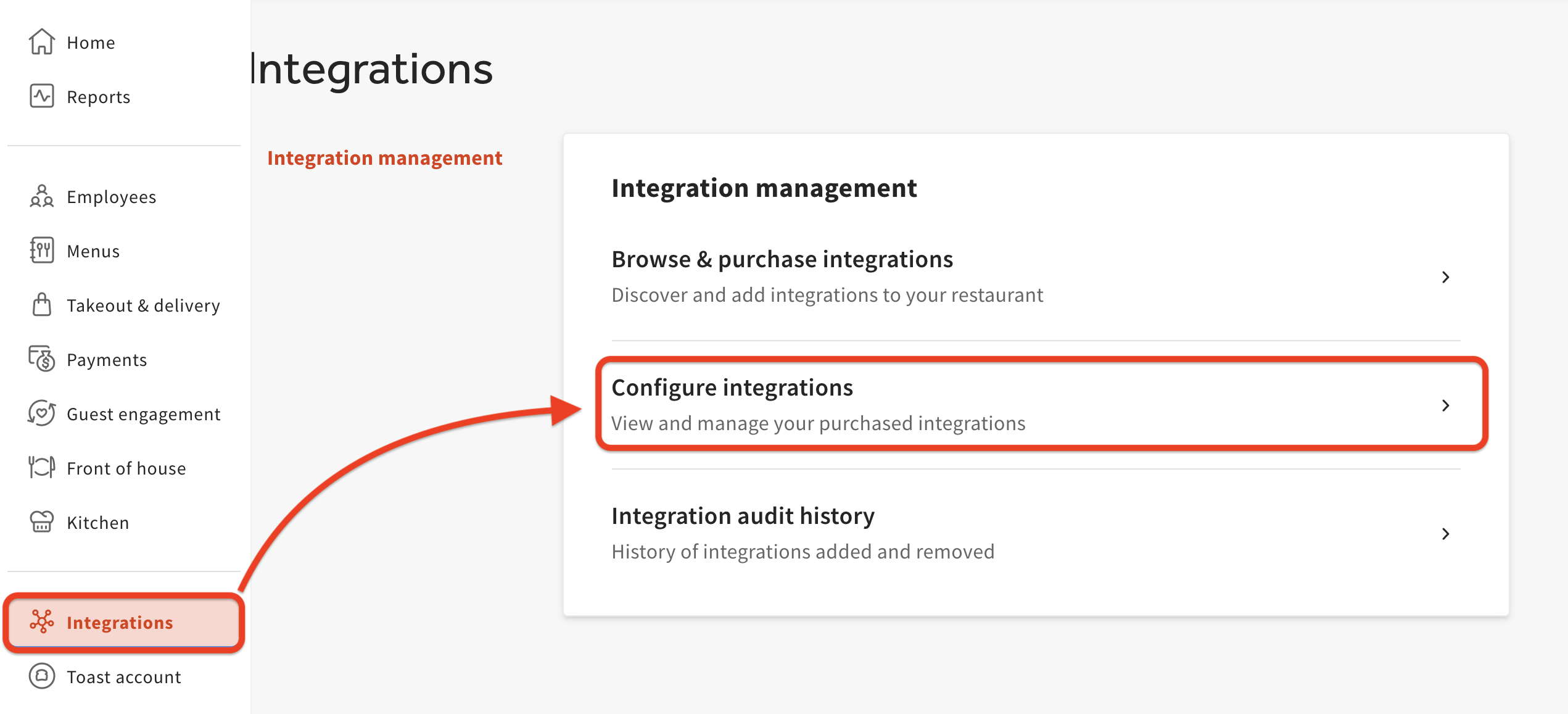Click the Menus utensils icon

[41, 251]
